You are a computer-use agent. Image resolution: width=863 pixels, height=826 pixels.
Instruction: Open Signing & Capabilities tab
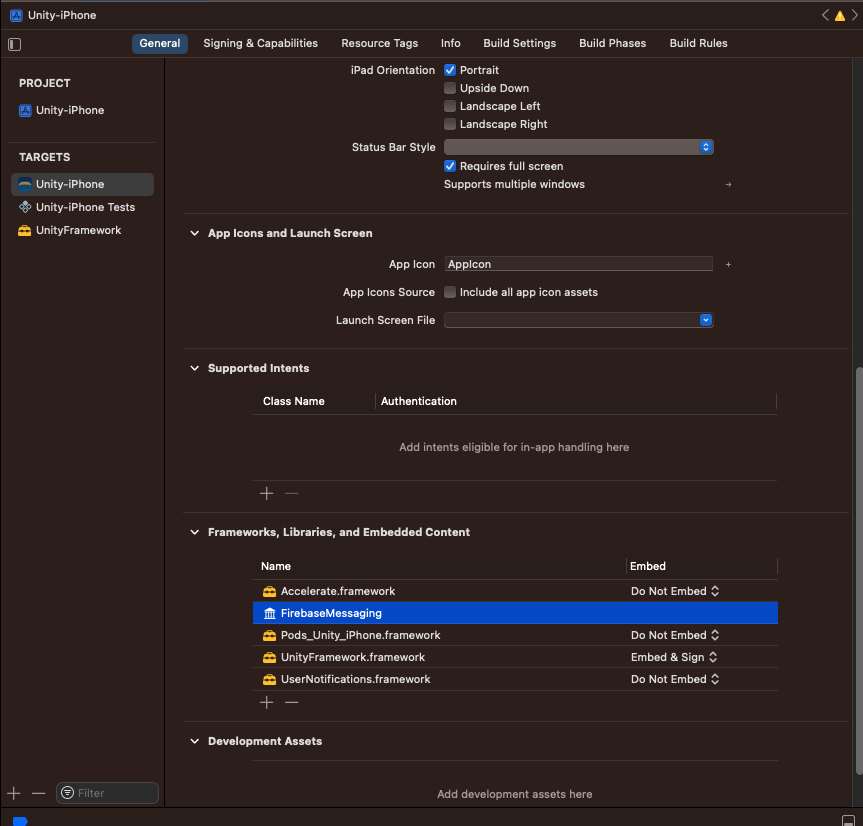coord(260,43)
